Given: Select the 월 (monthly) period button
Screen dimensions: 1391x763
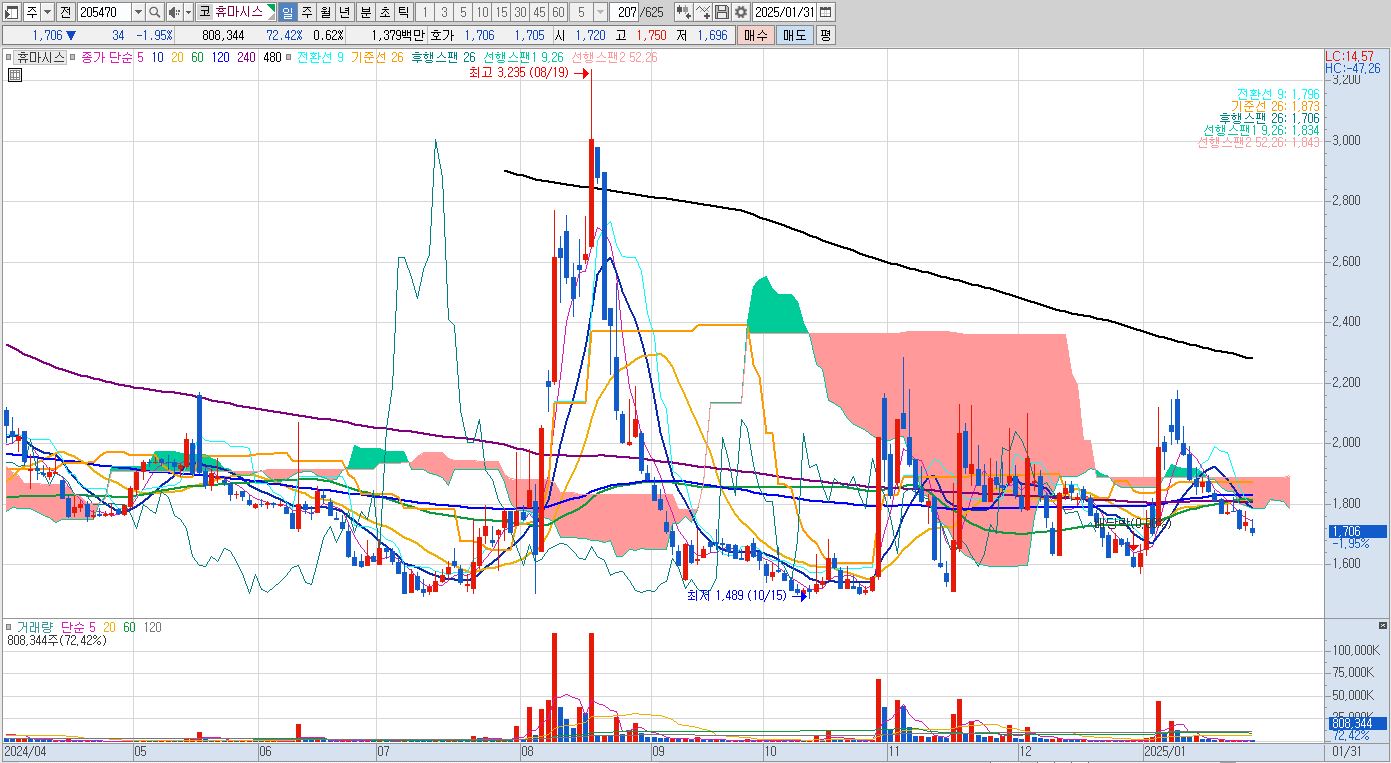Looking at the screenshot, I should coord(326,12).
